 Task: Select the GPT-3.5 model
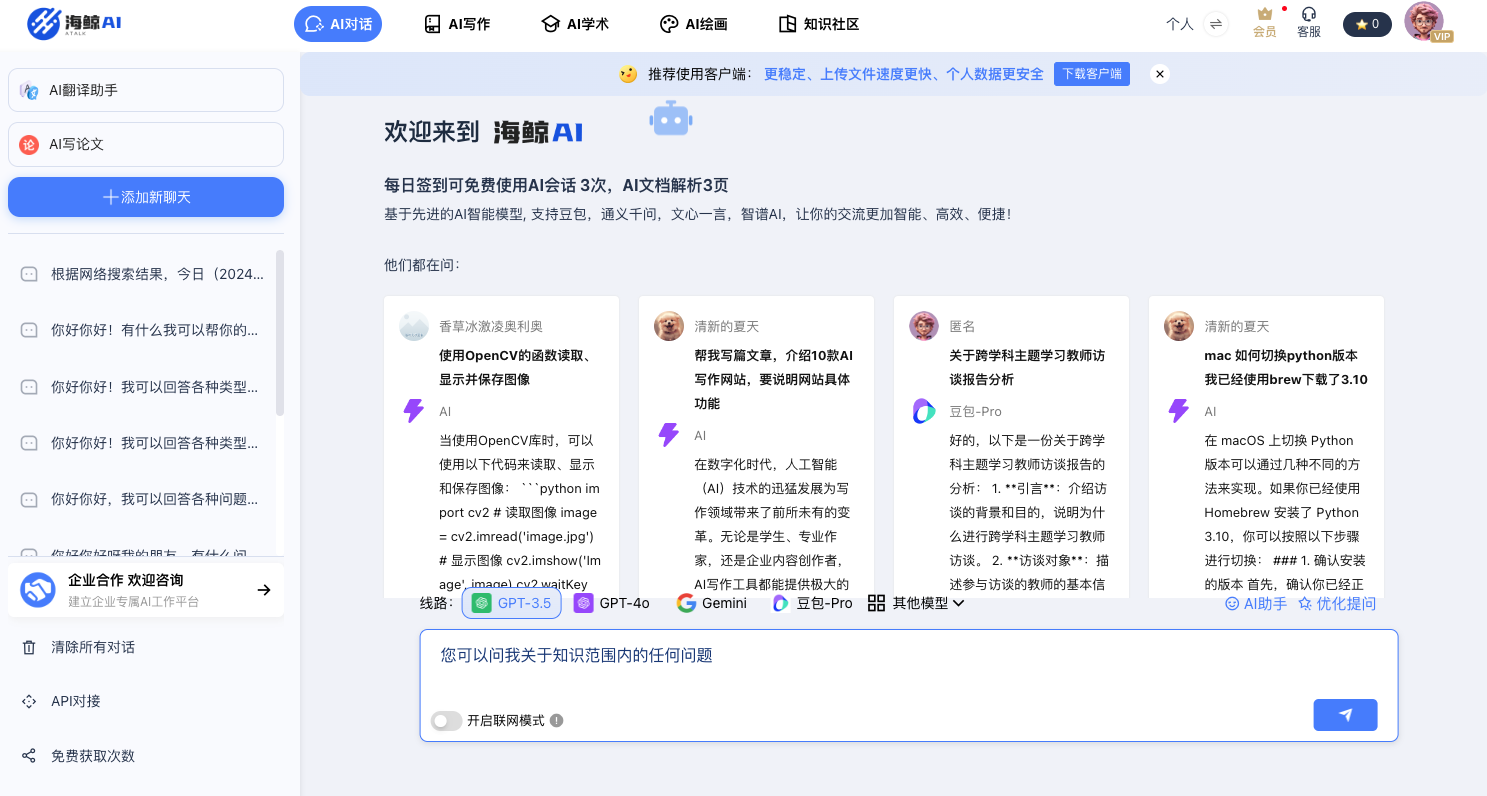(x=512, y=603)
